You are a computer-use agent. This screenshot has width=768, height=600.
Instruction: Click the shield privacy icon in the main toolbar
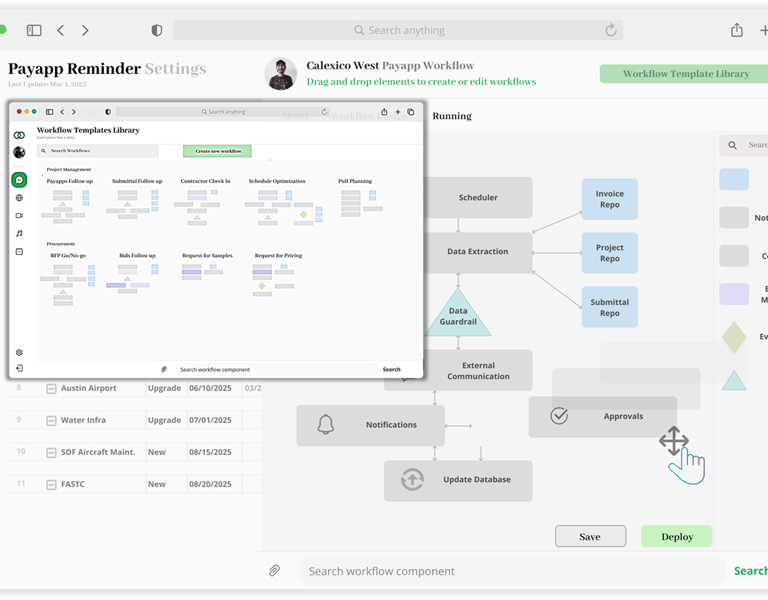tap(157, 30)
